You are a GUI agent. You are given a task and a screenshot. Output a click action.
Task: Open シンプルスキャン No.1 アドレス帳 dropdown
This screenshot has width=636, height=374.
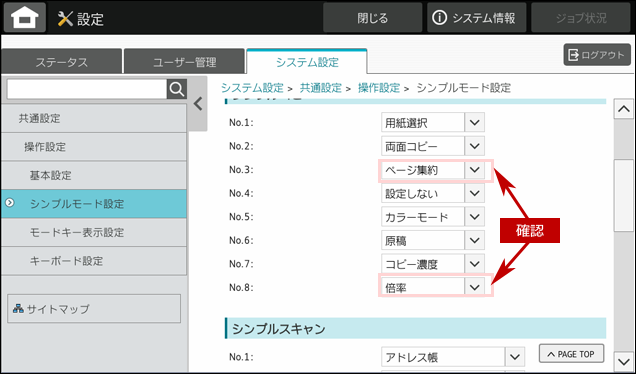(x=453, y=357)
